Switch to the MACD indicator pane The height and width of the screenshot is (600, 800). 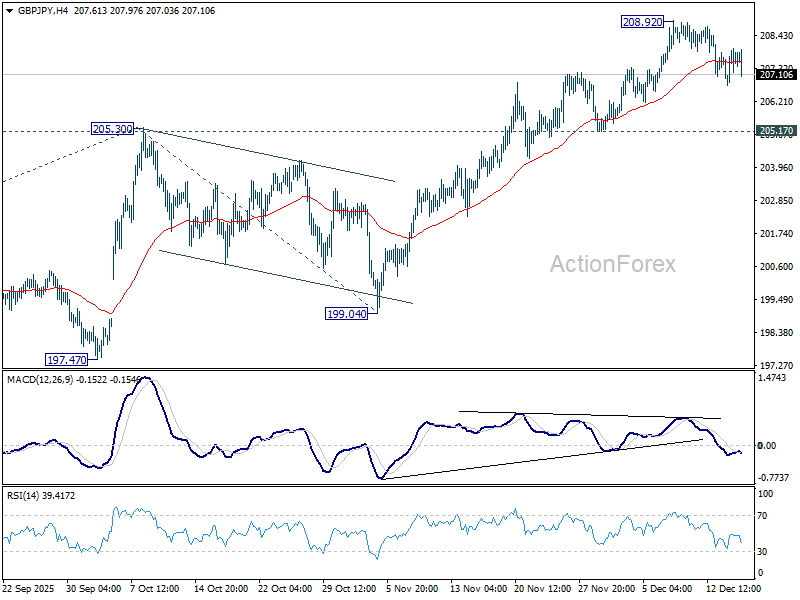coord(400,430)
